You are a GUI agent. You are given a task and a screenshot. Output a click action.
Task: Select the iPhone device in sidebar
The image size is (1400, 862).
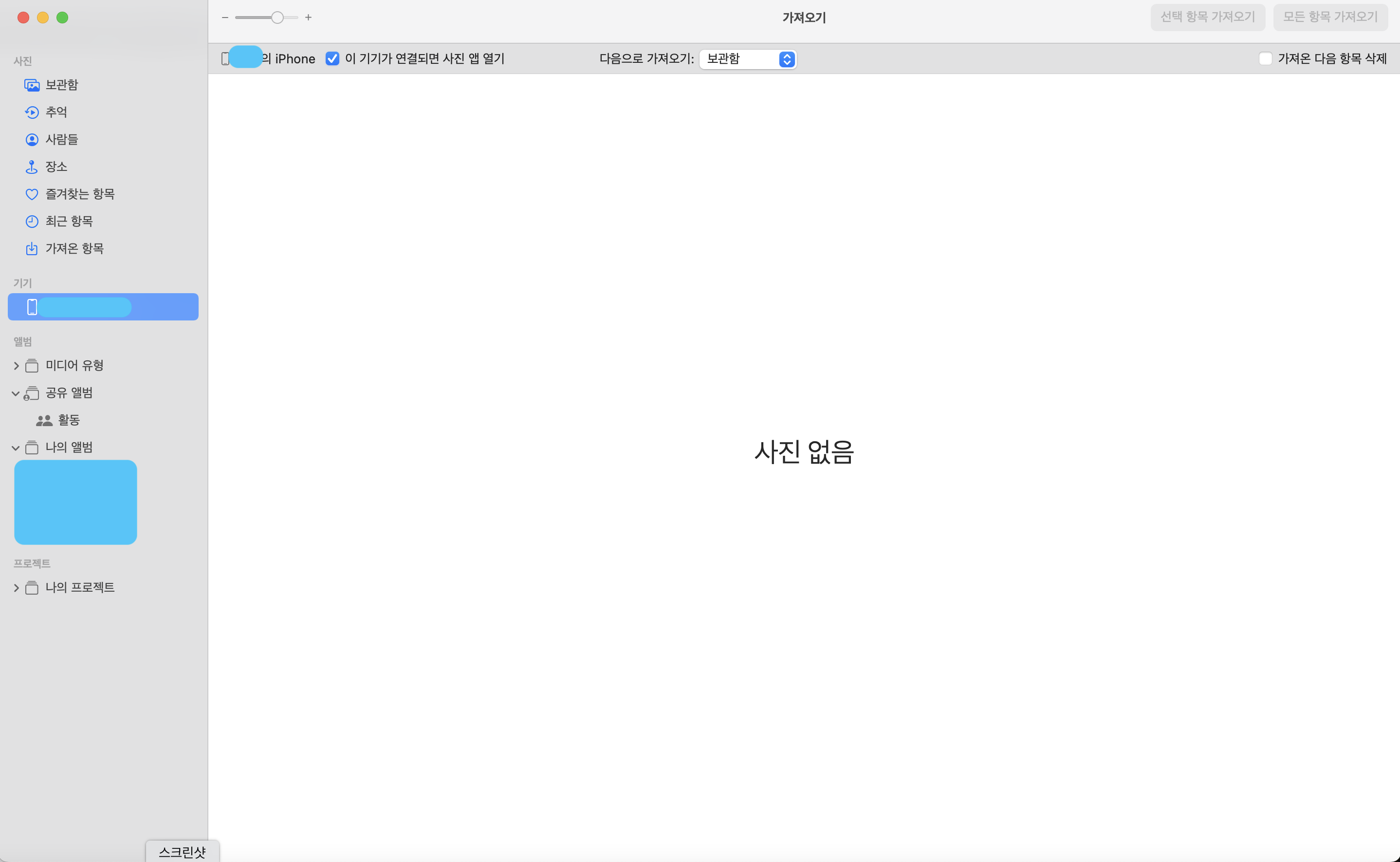pyautogui.click(x=103, y=307)
